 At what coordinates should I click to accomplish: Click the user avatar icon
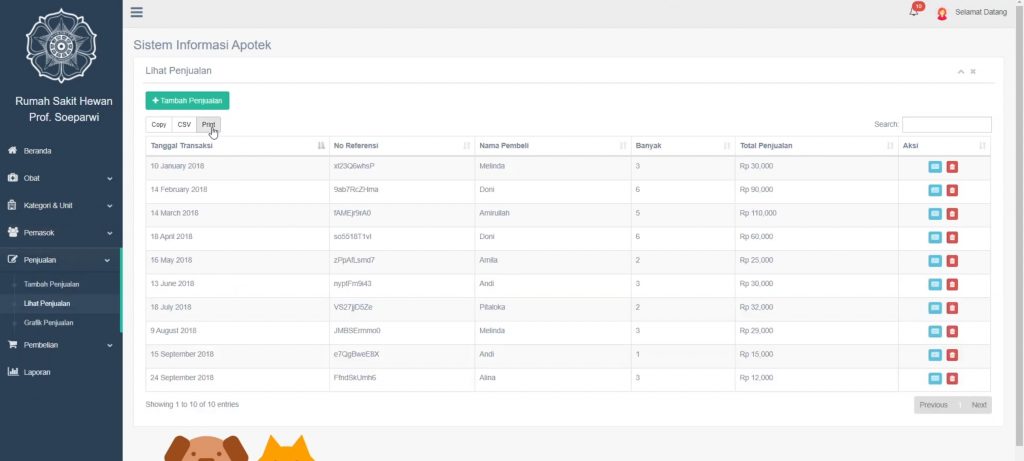click(x=941, y=13)
